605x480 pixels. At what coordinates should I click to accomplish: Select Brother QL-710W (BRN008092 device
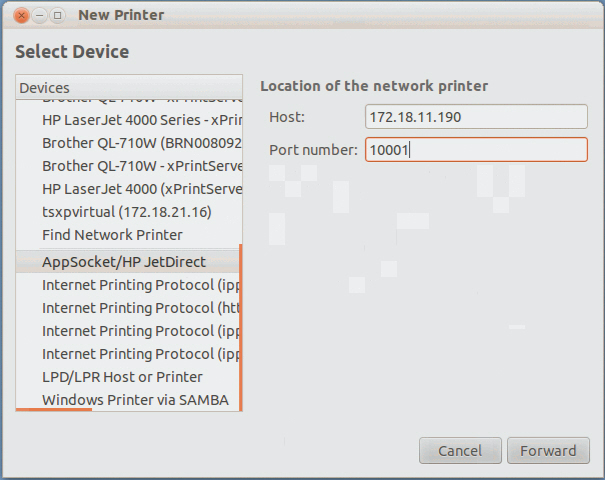pyautogui.click(x=141, y=143)
